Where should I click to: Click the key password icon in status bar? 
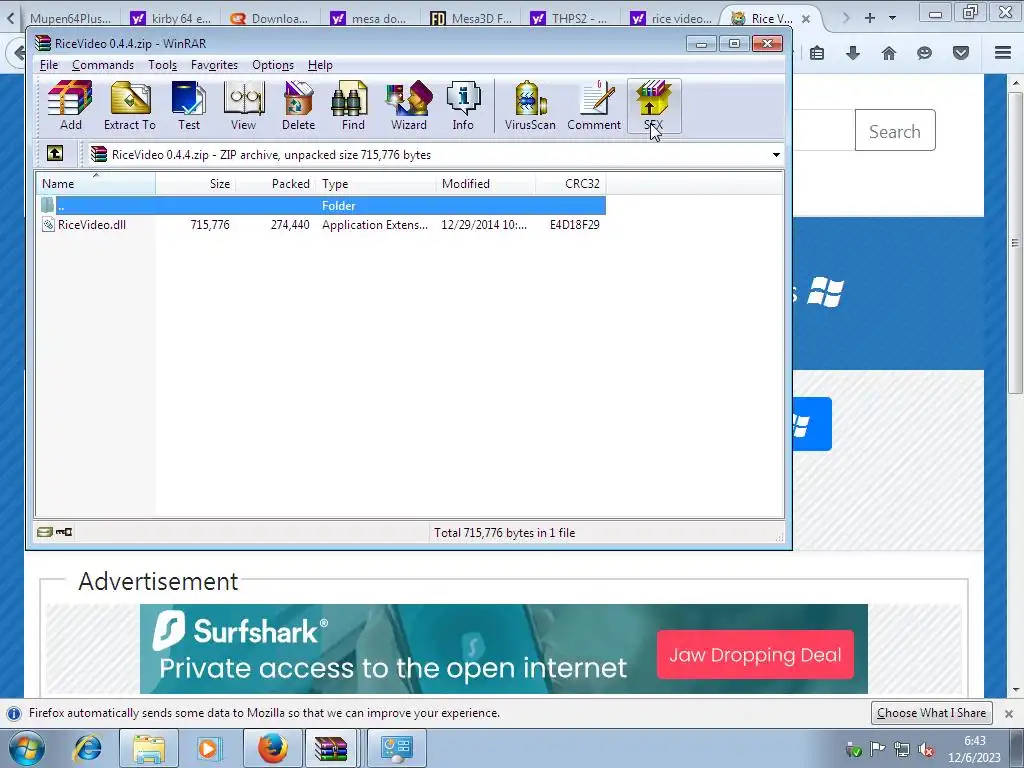pyautogui.click(x=64, y=532)
